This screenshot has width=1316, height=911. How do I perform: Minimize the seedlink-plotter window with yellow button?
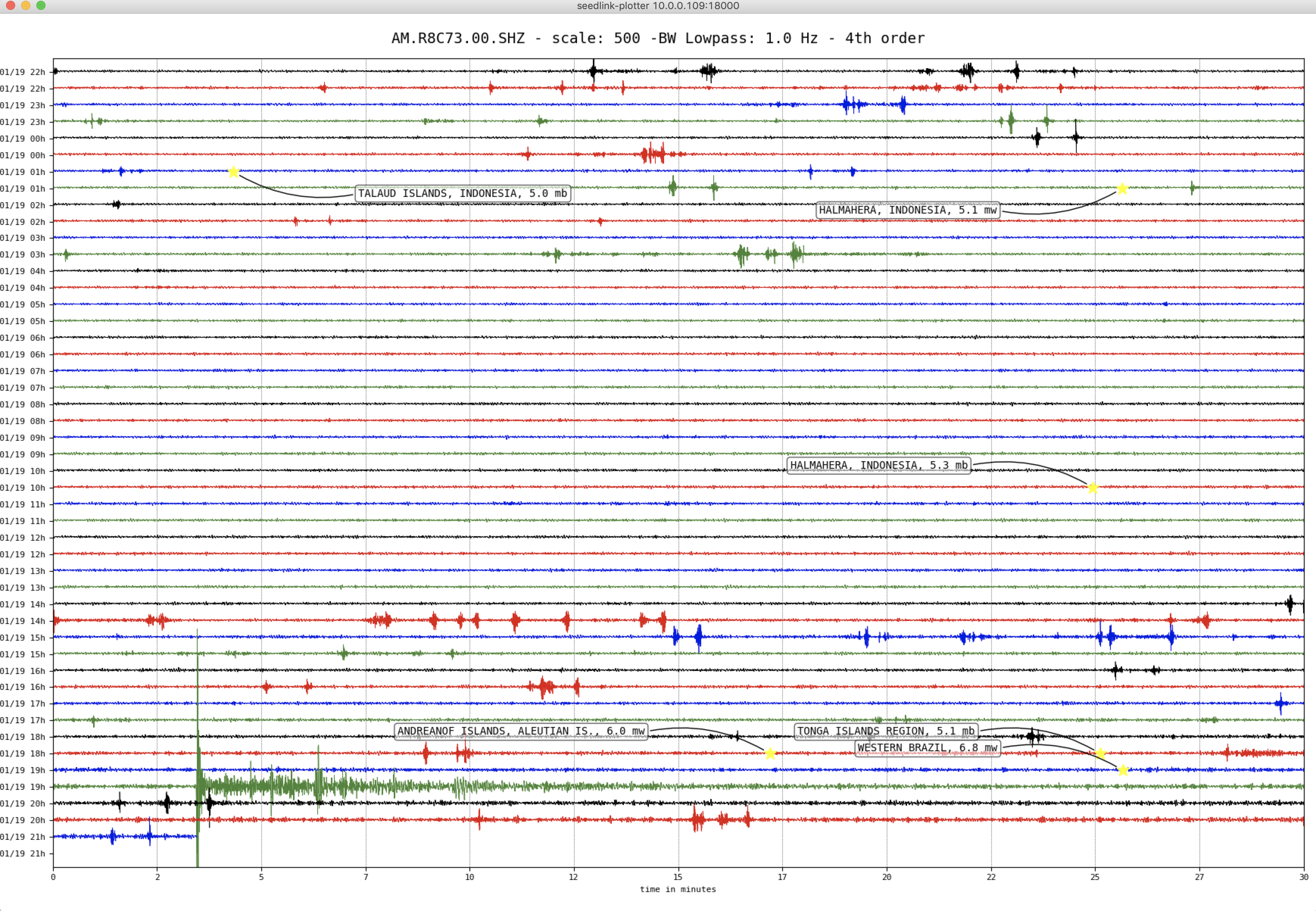tap(26, 5)
